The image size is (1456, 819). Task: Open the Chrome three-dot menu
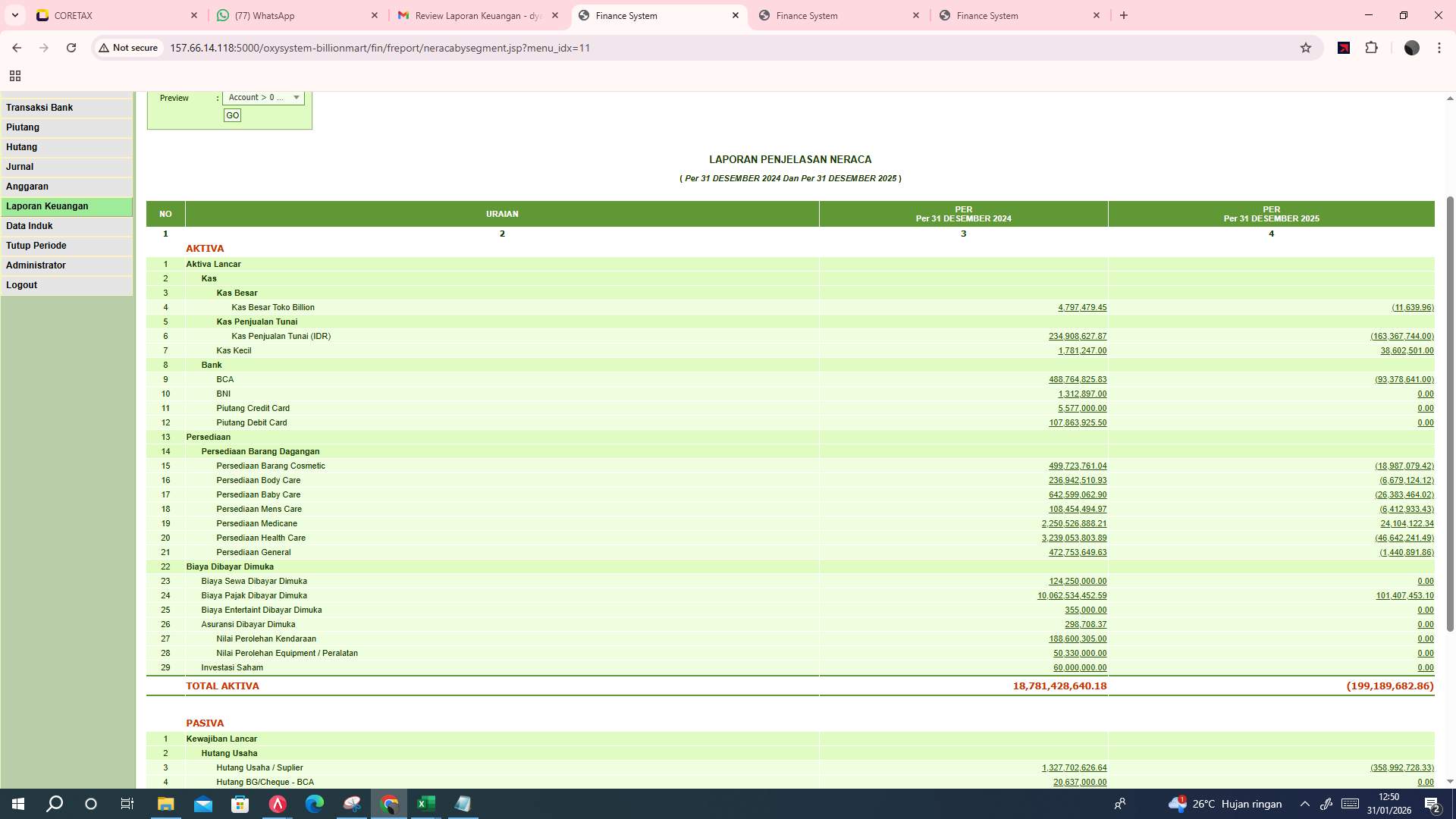click(x=1439, y=47)
